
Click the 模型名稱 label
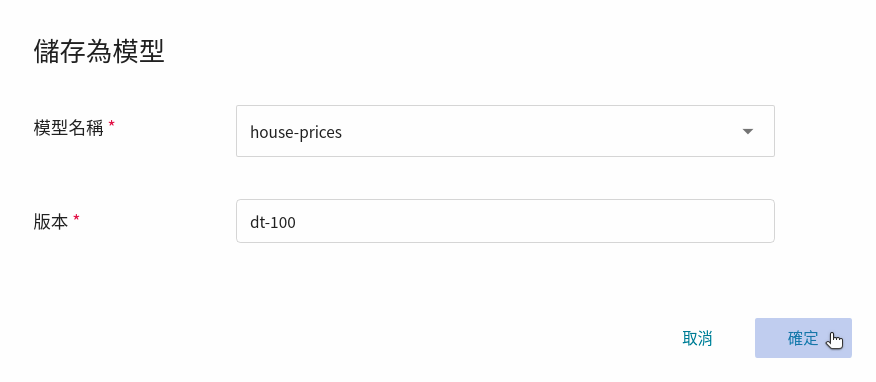click(69, 128)
